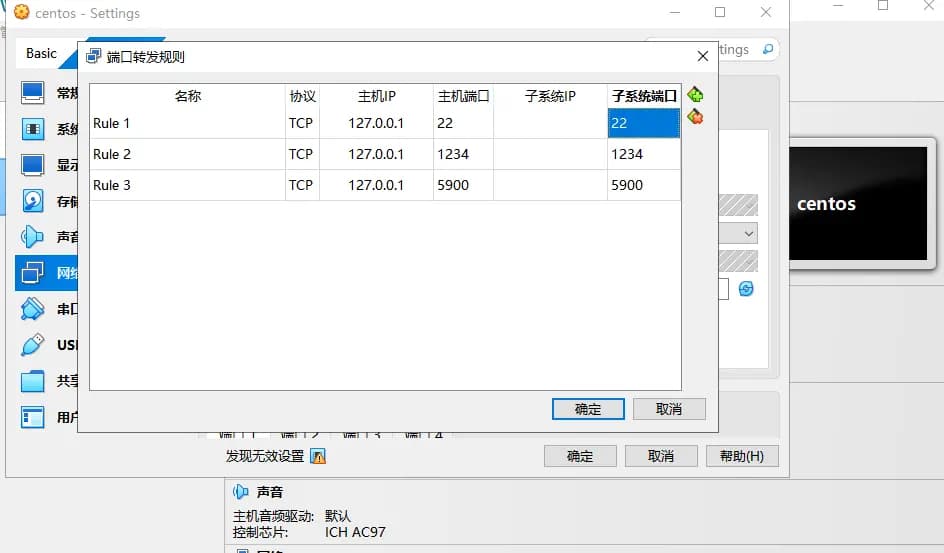This screenshot has height=553, width=944.
Task: Sort by the 子系统端口 column header
Action: click(644, 96)
